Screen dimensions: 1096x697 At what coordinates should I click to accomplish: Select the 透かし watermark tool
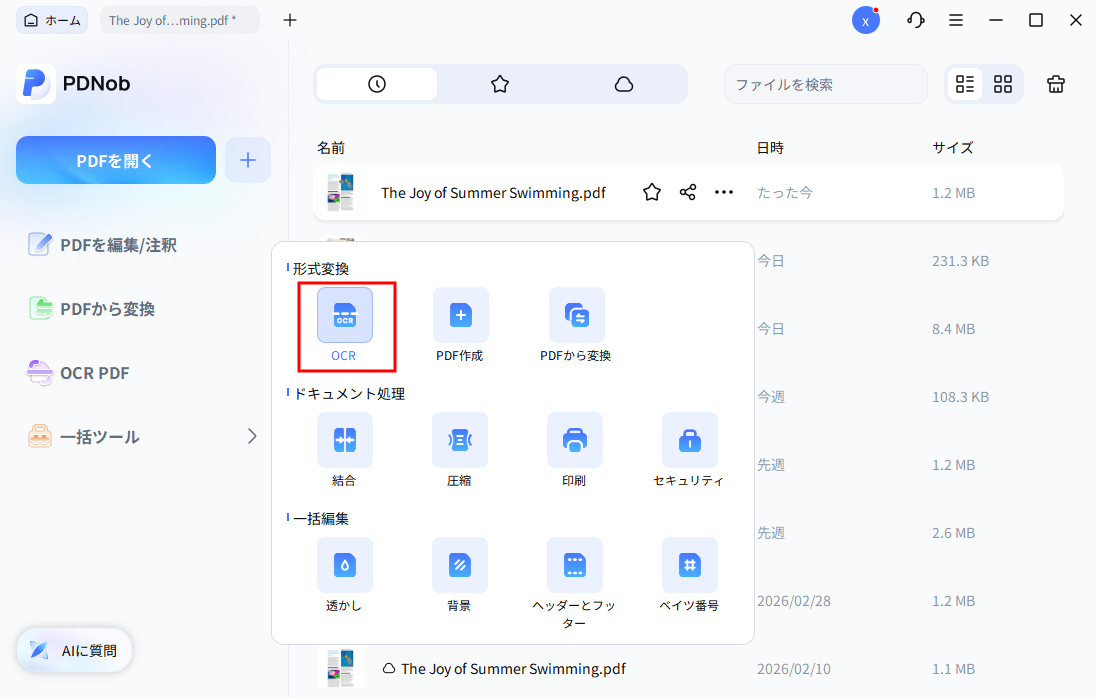345,565
